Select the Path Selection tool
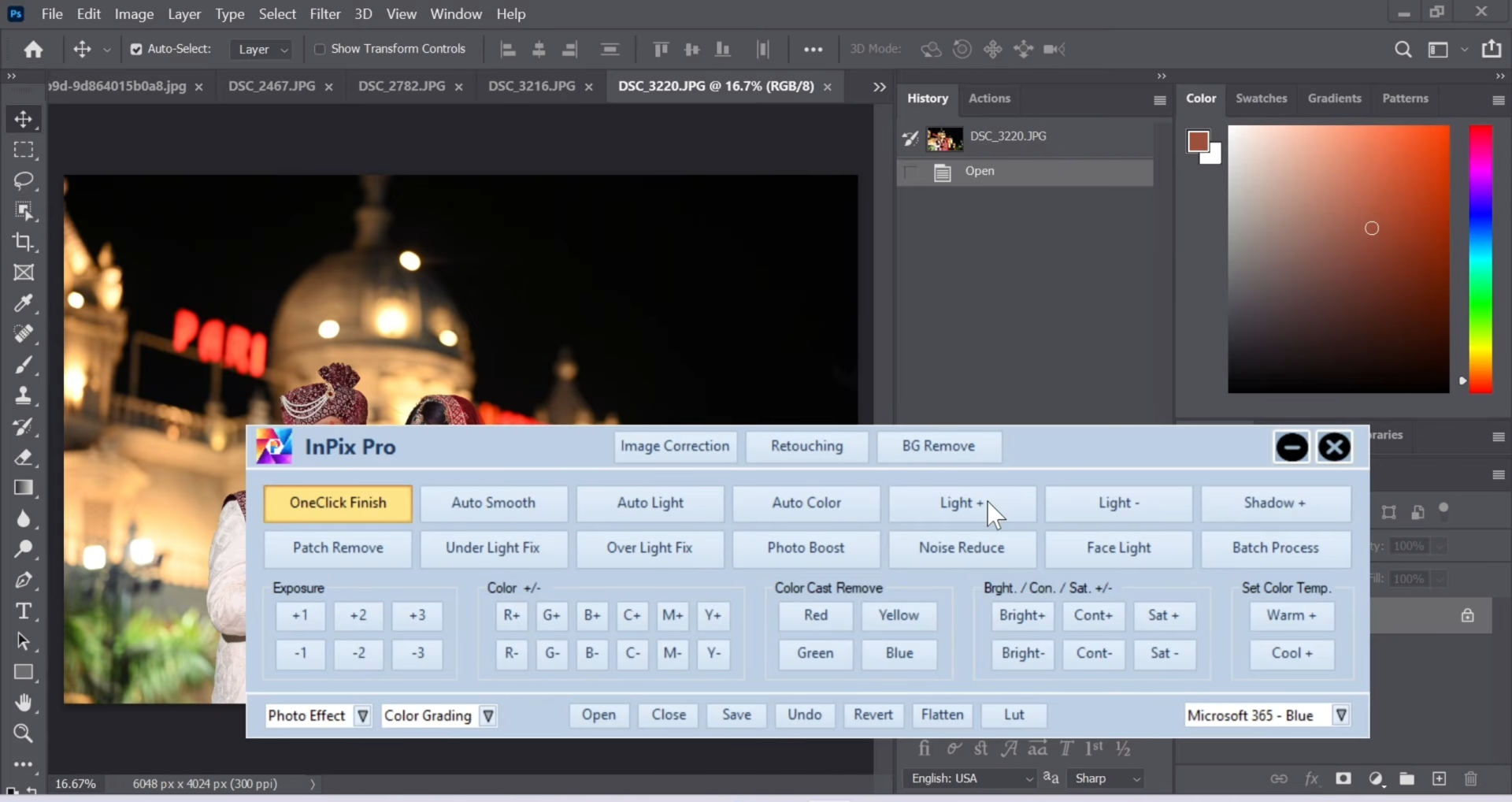Viewport: 1512px width, 802px height. pyautogui.click(x=24, y=642)
